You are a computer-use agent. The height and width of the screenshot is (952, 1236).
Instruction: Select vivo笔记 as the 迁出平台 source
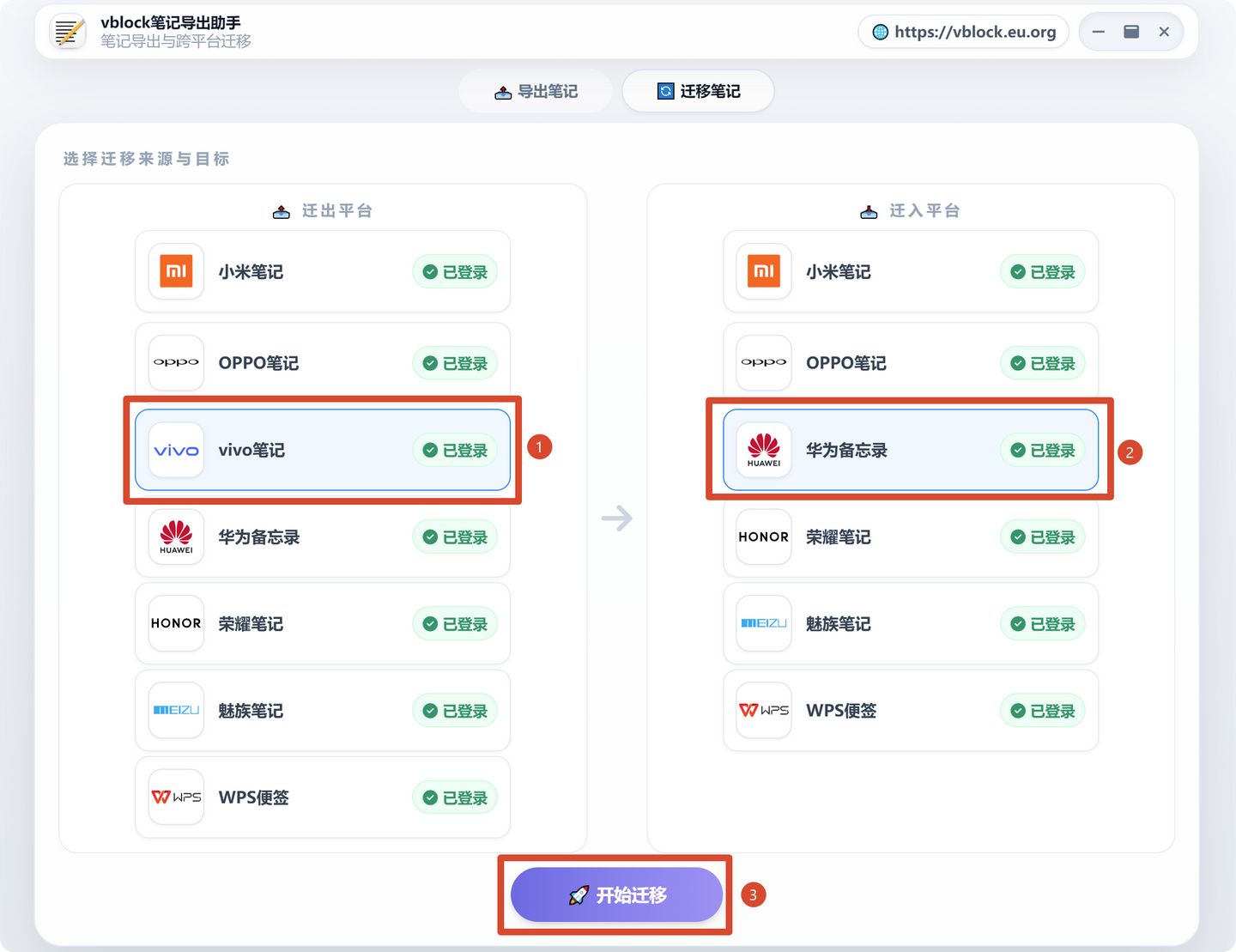point(323,450)
